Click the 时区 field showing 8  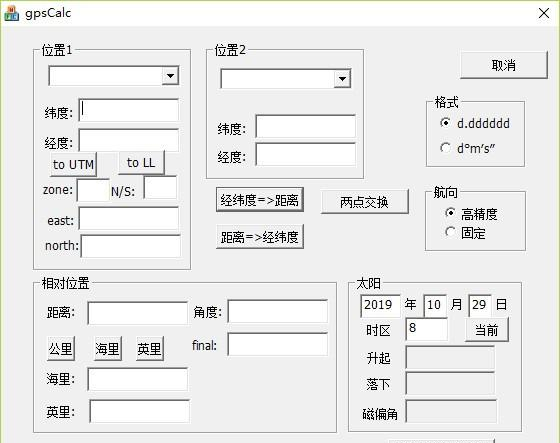tap(426, 329)
